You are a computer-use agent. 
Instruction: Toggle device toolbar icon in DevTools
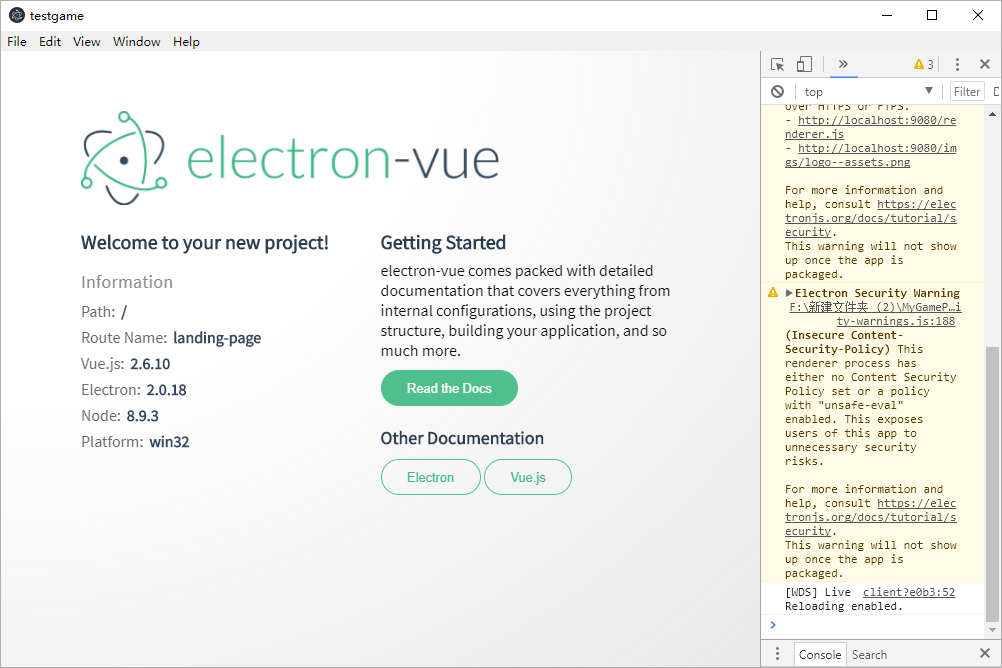pos(804,64)
